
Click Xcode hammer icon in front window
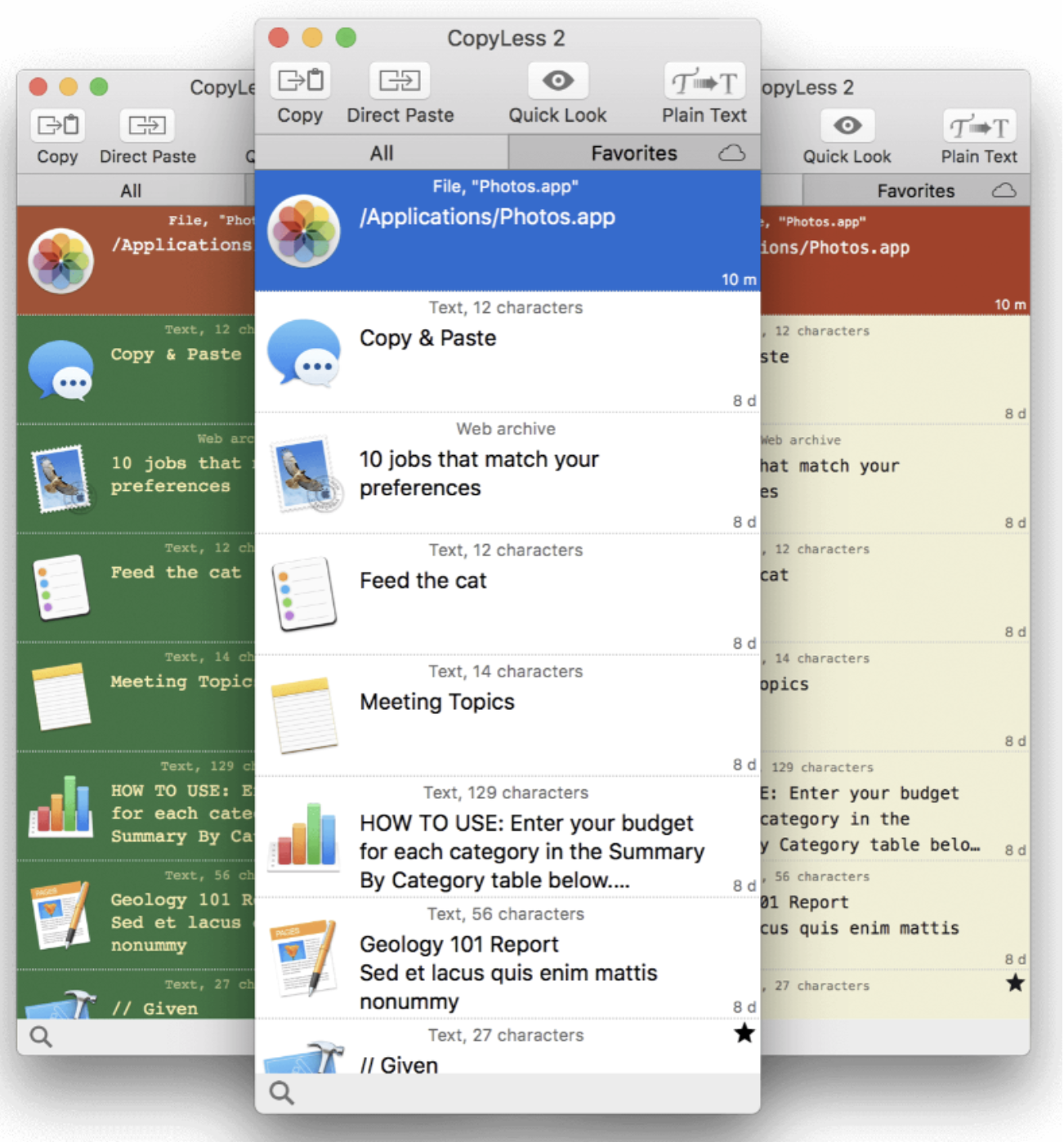pyautogui.click(x=305, y=1058)
